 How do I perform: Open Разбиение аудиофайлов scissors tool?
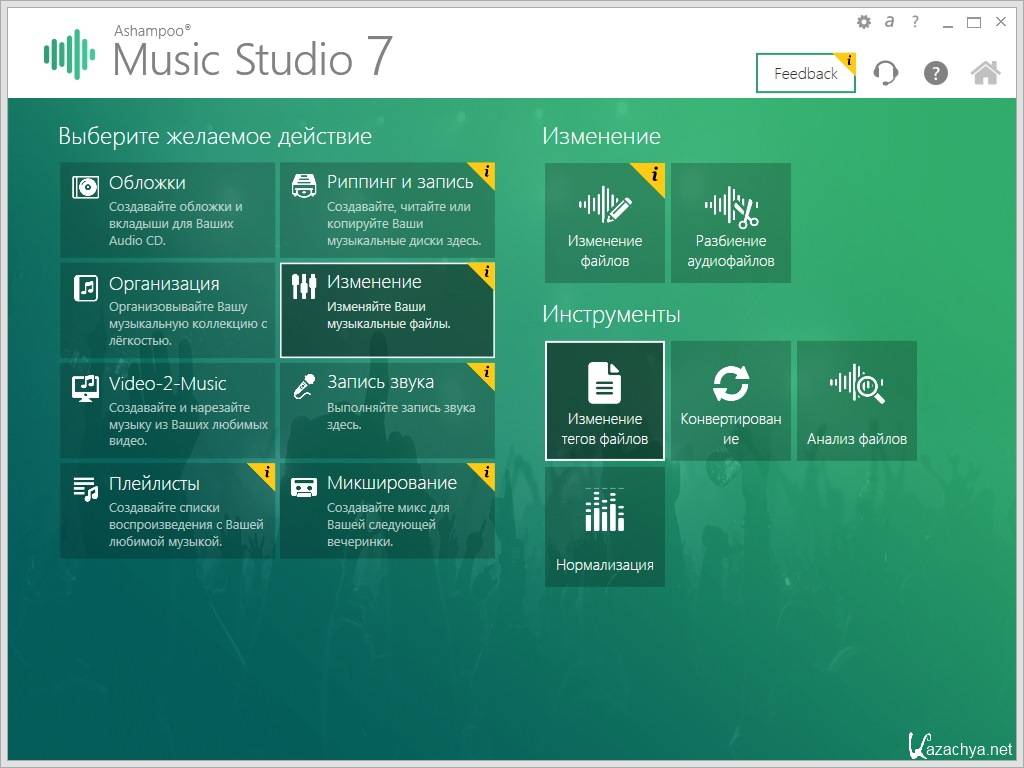pos(731,222)
